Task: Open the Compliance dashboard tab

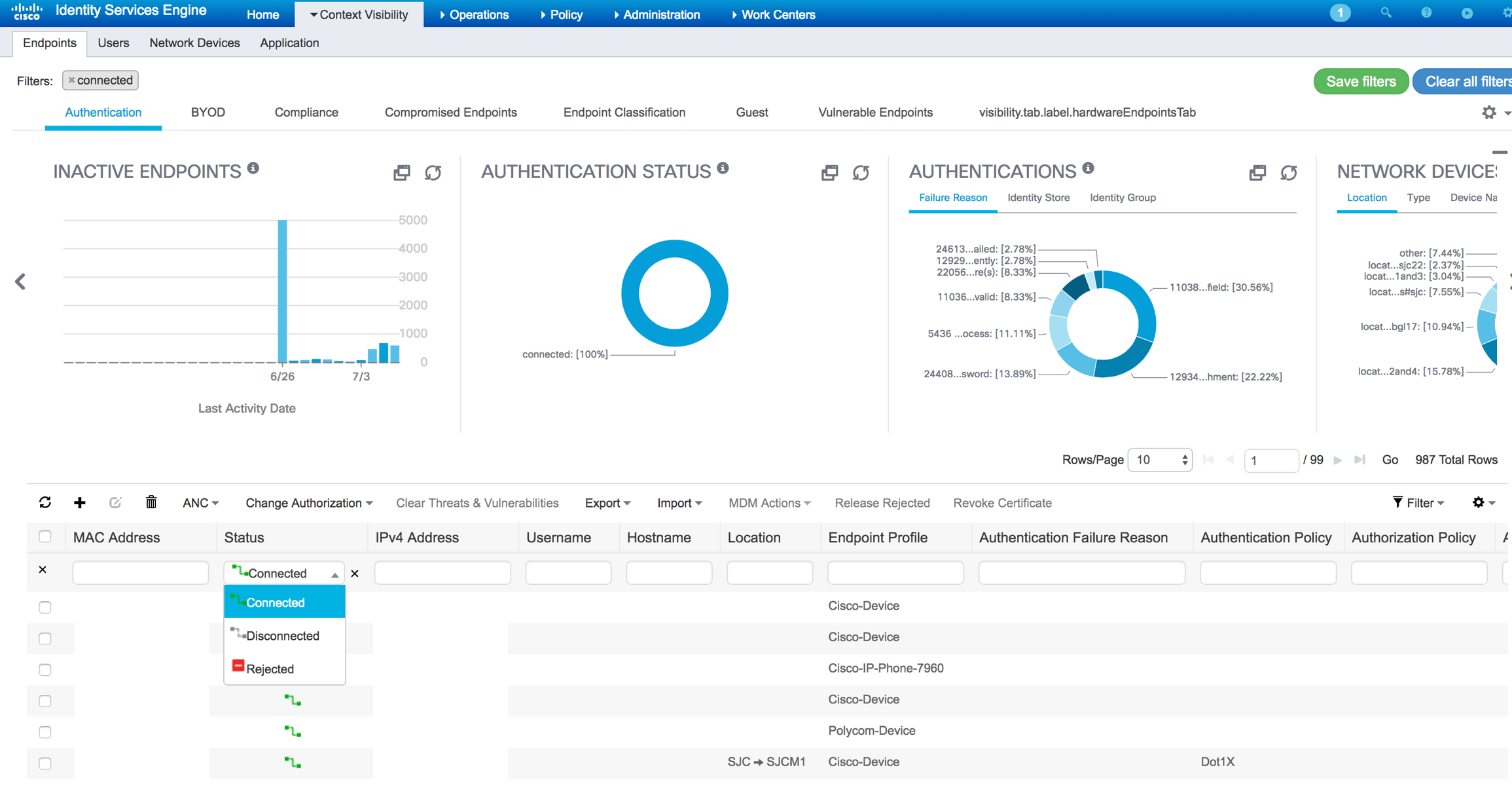Action: [x=306, y=112]
